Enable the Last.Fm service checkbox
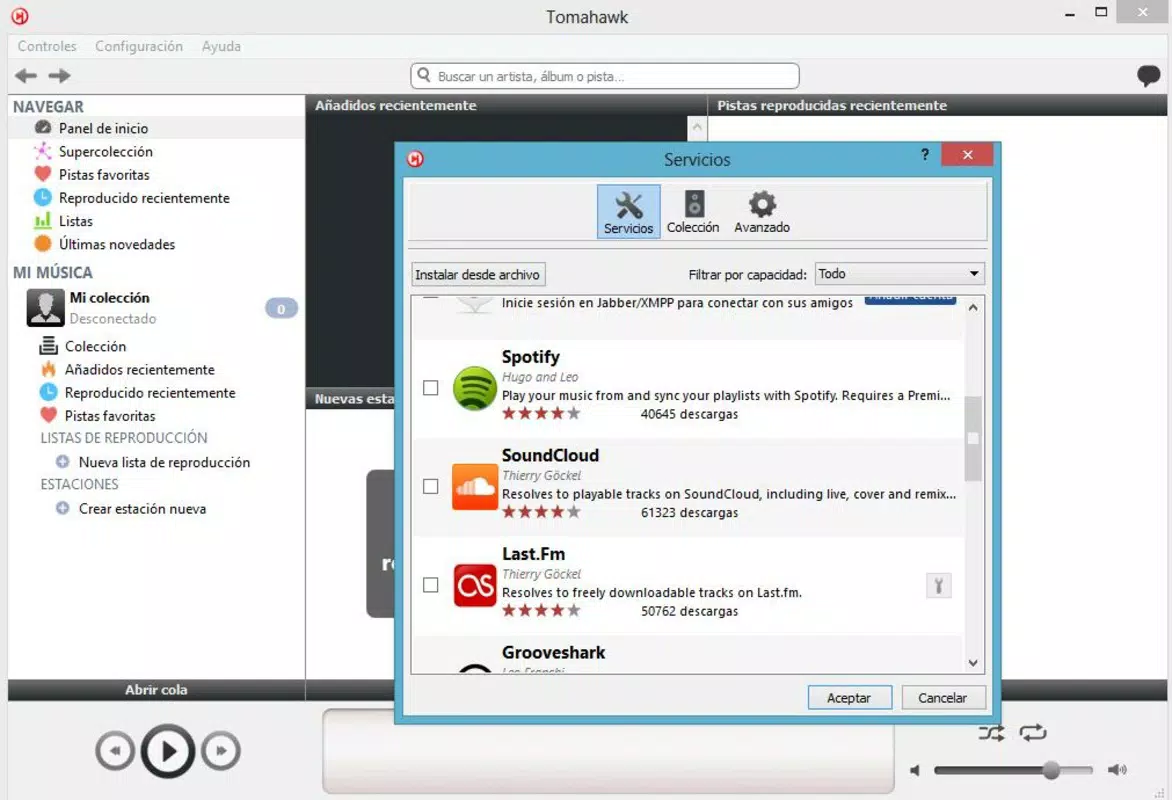1172x800 pixels. tap(431, 585)
